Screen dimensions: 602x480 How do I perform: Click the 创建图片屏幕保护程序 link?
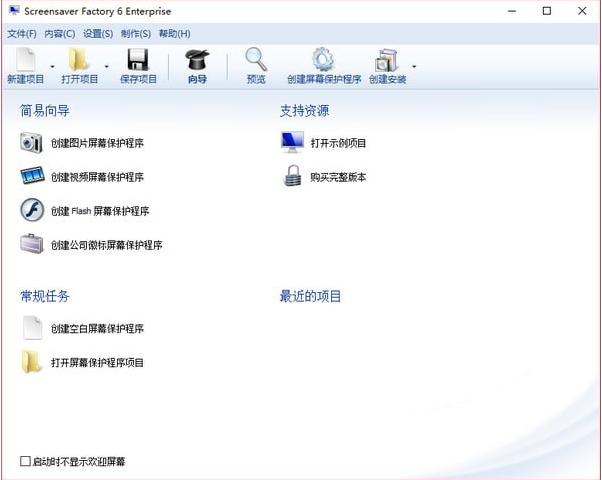(x=98, y=143)
